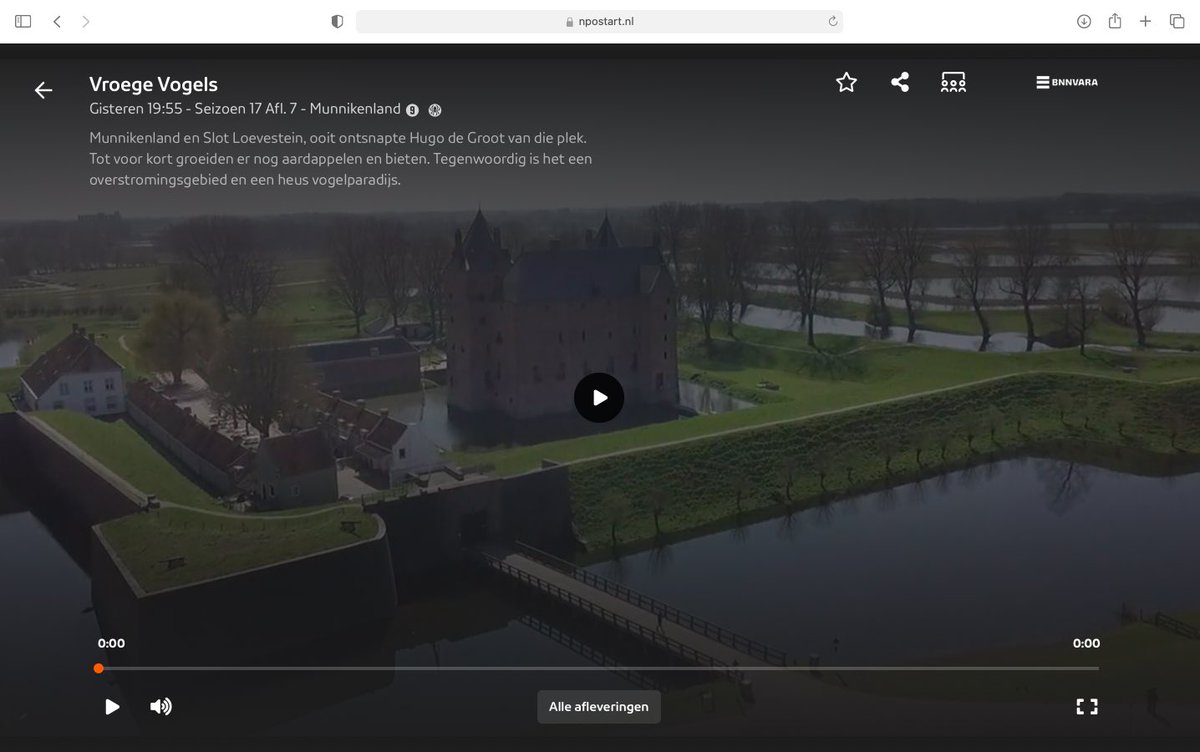The height and width of the screenshot is (752, 1200).
Task: Share the episode via the share icon
Action: click(899, 81)
